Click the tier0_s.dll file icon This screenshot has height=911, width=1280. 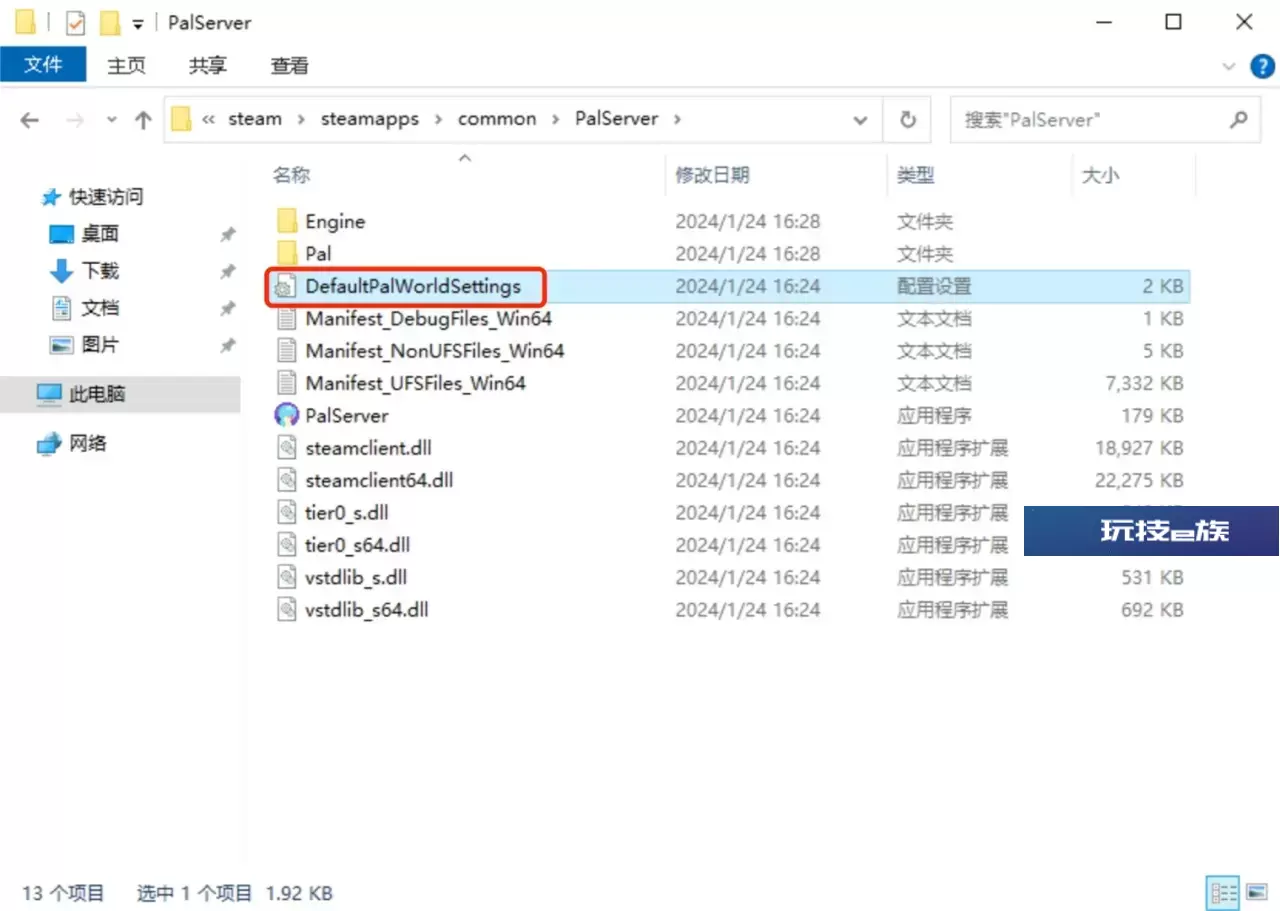point(287,513)
